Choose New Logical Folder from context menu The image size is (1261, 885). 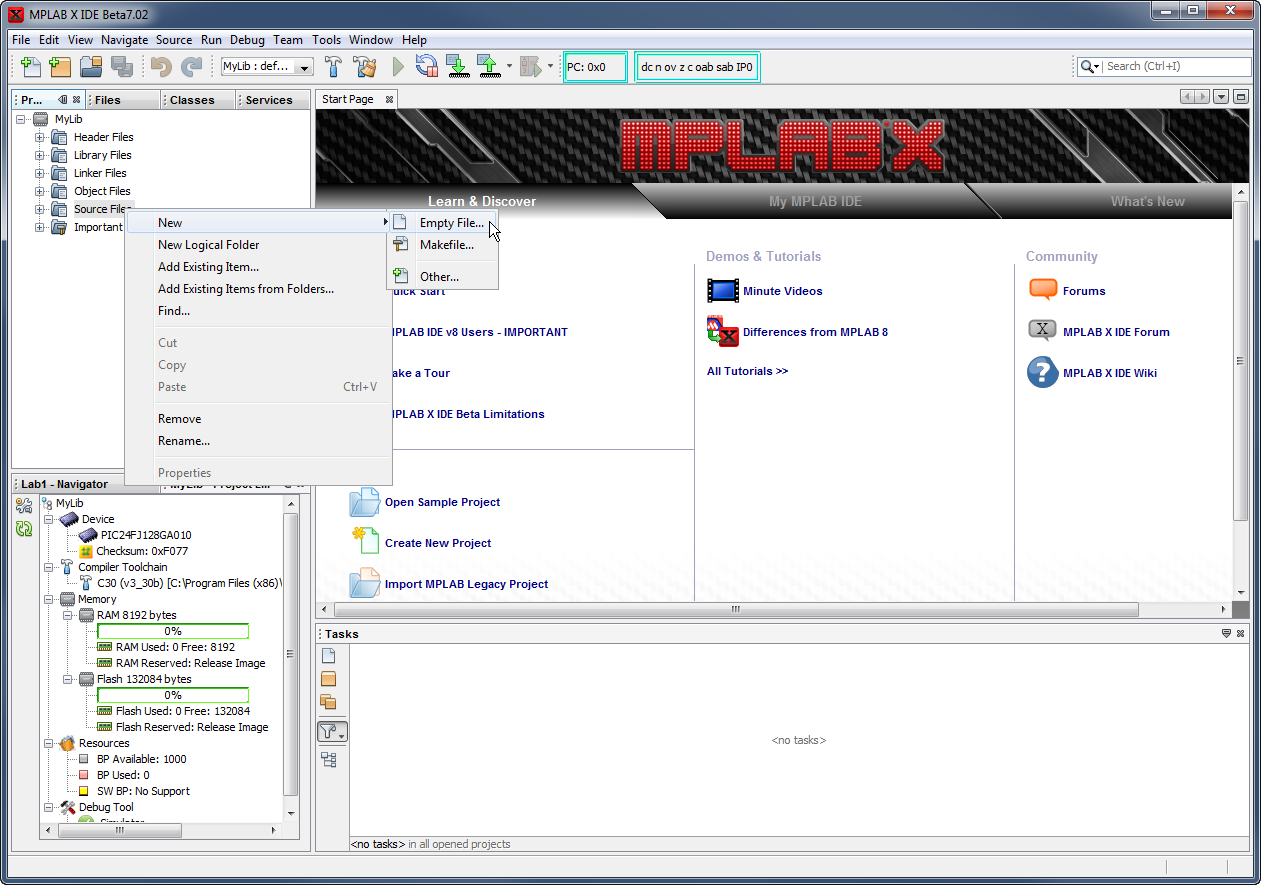pyautogui.click(x=208, y=244)
